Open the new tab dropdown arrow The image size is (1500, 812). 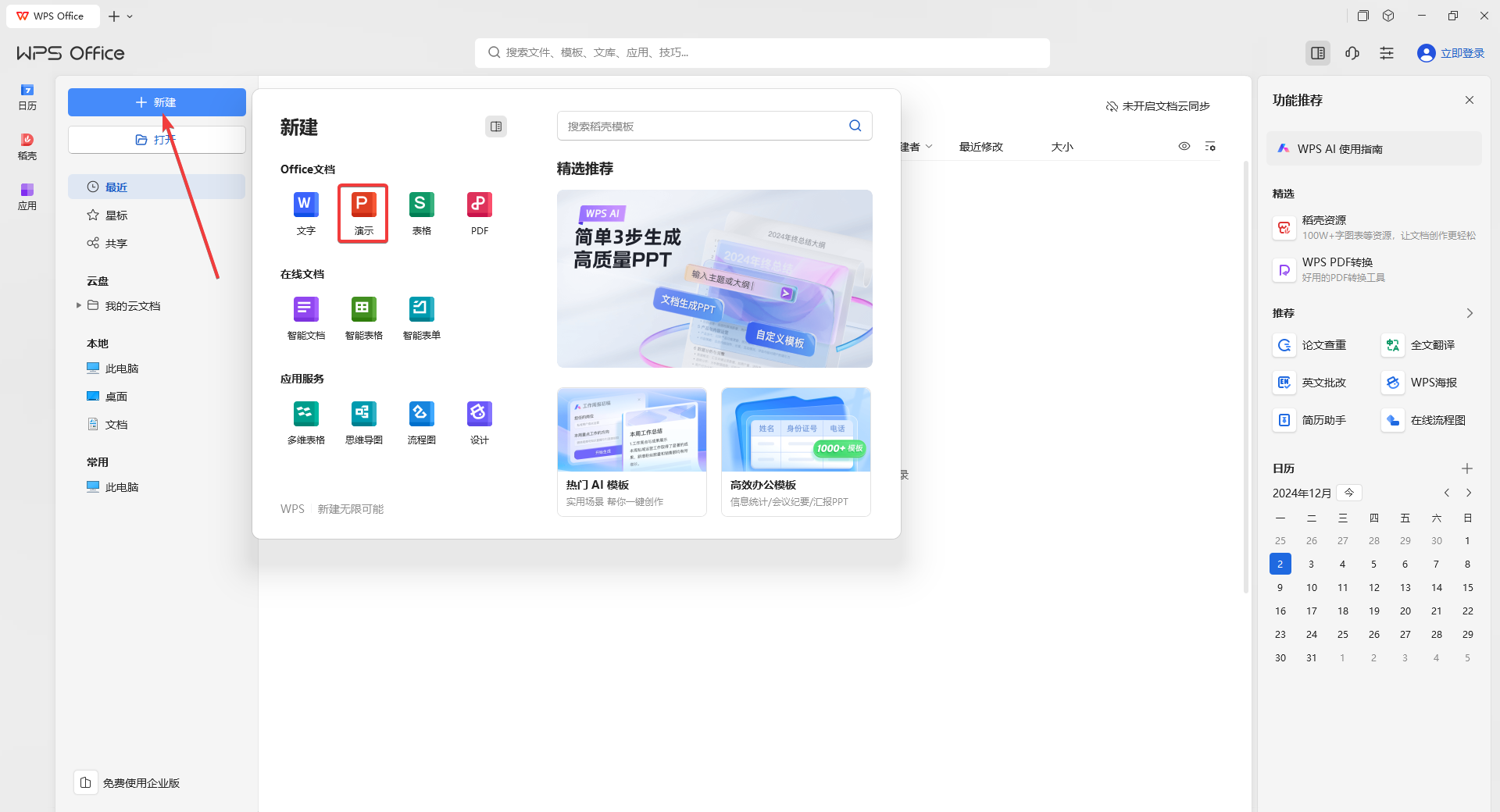130,16
